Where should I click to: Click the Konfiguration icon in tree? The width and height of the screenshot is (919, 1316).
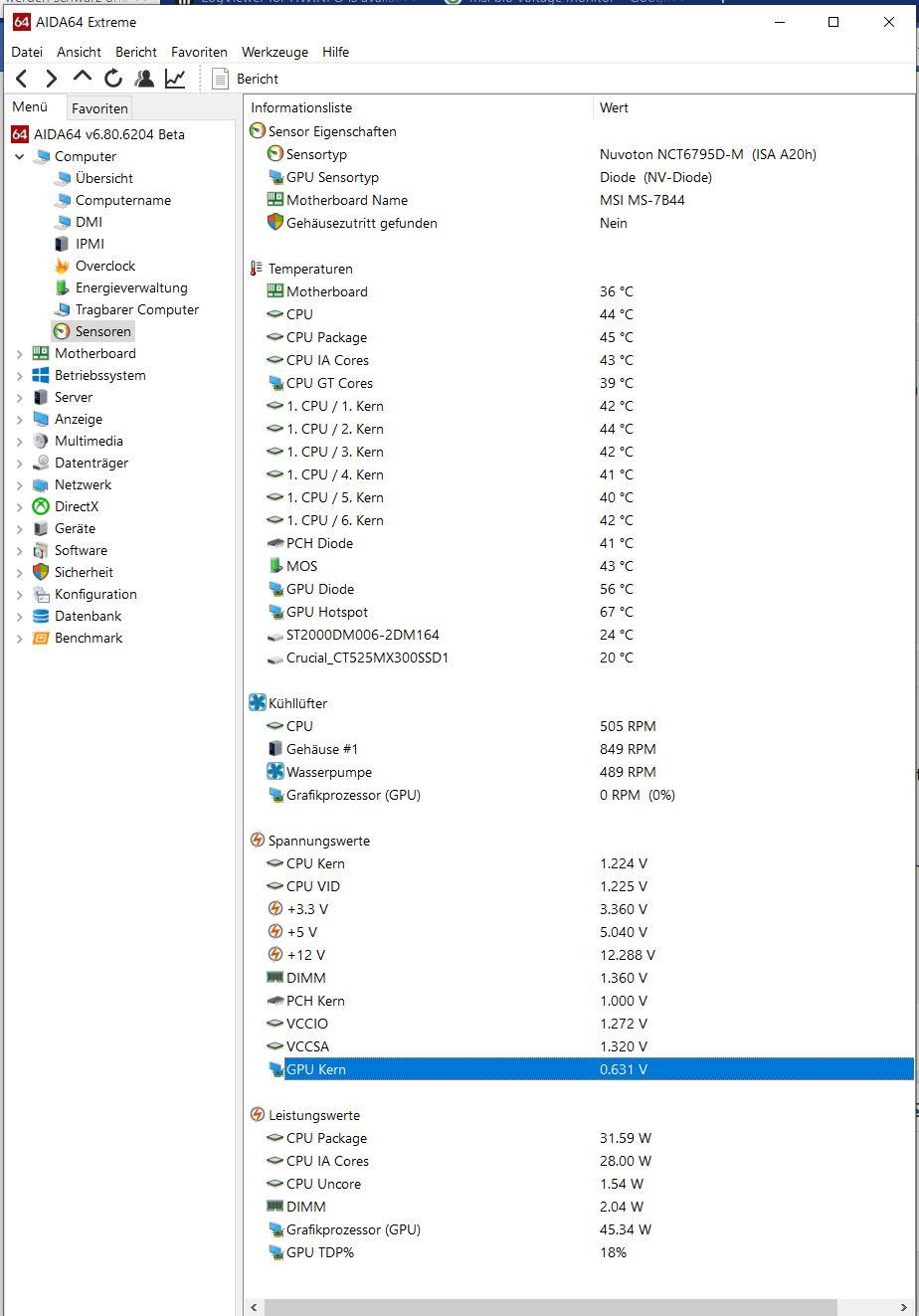tap(41, 594)
